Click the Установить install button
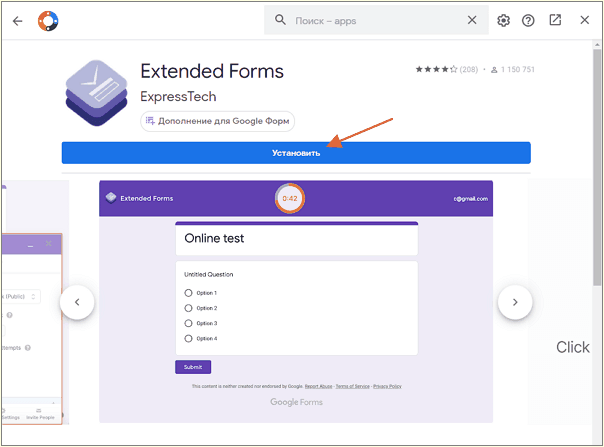 coord(296,153)
